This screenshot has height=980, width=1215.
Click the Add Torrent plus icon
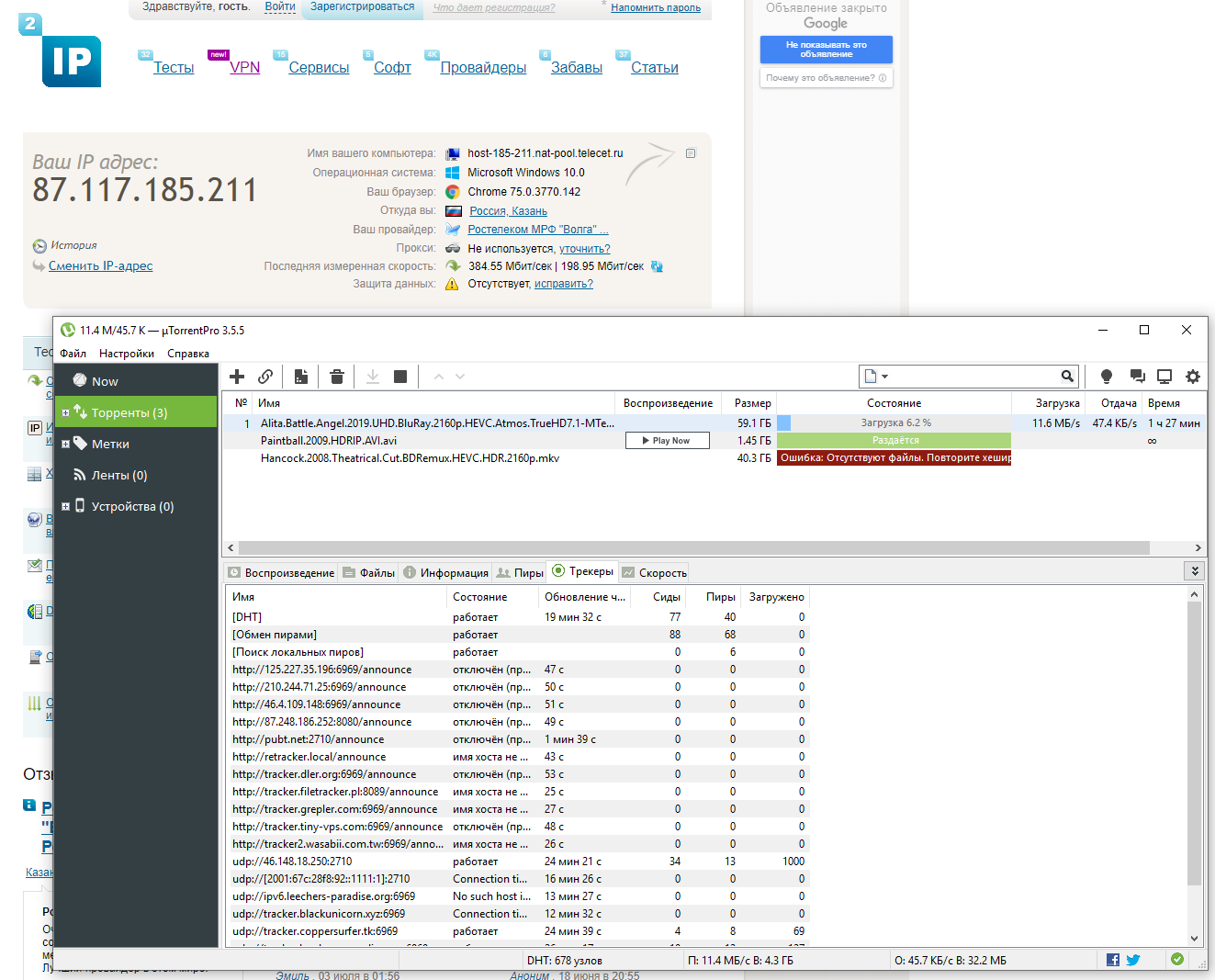(x=237, y=377)
